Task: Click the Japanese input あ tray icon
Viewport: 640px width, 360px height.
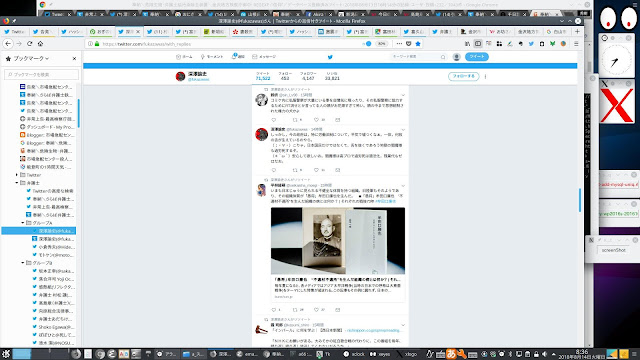Action: 451,354
